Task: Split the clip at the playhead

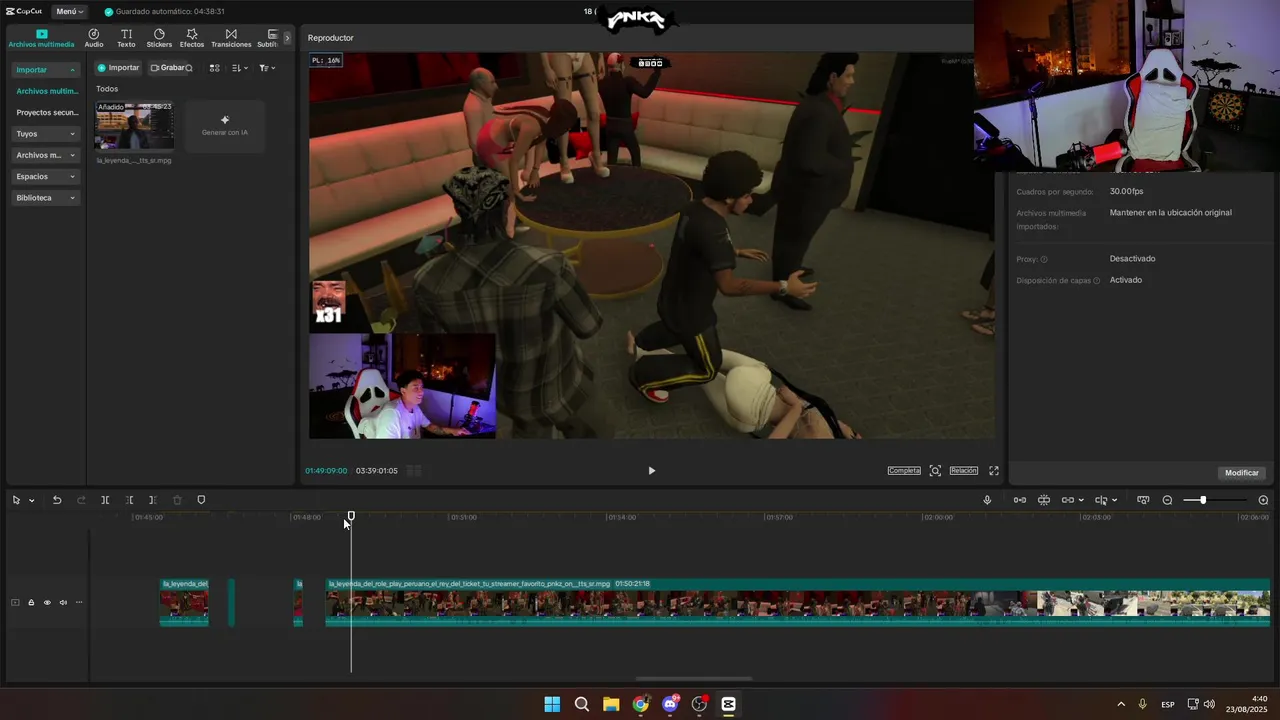Action: coord(105,500)
